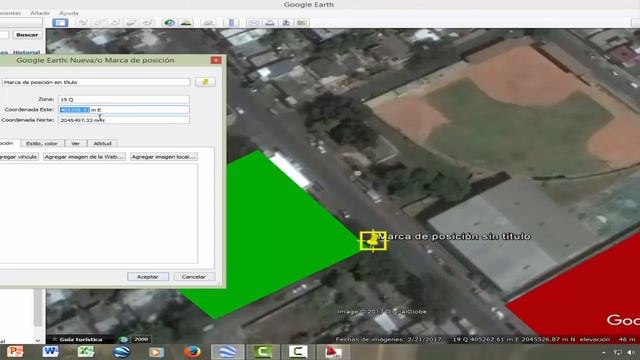The image size is (640, 360).
Task: Click the description text area
Action: (98, 213)
